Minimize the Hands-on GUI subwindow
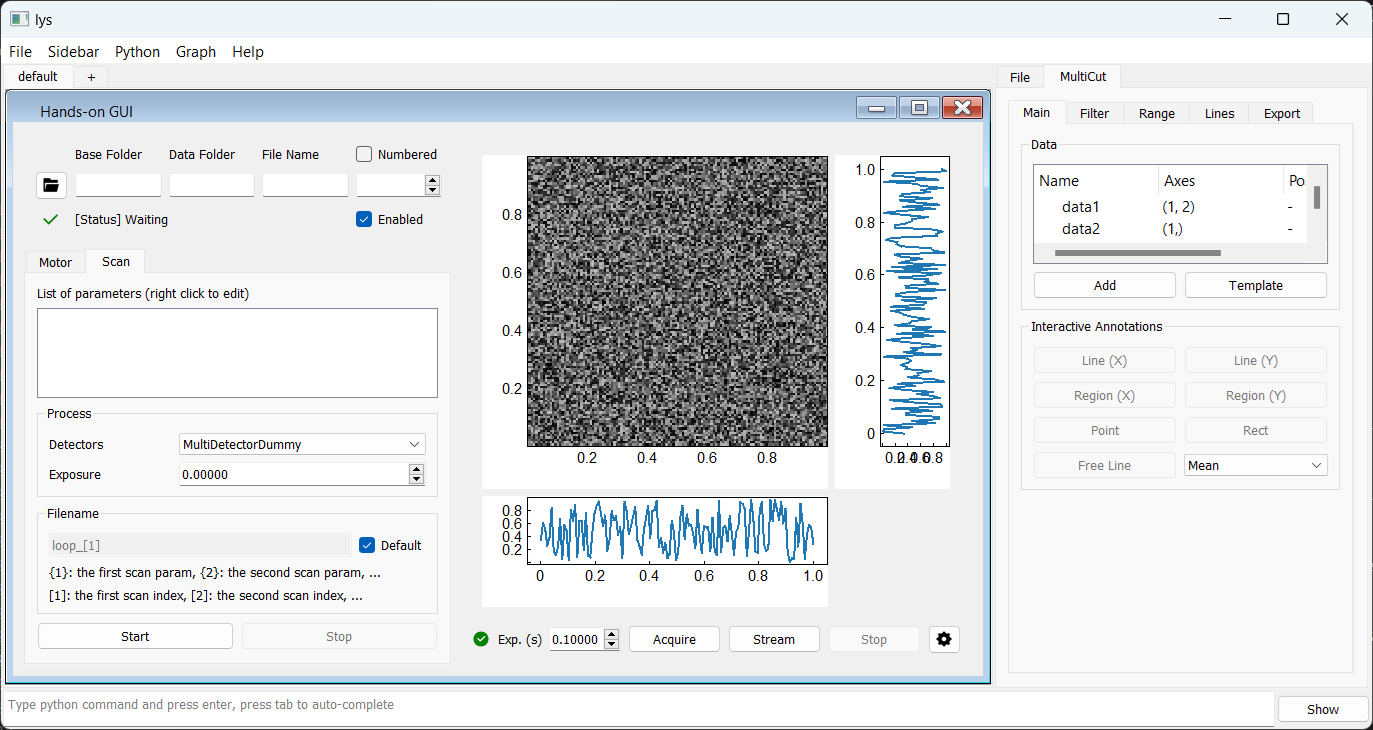Image resolution: width=1373 pixels, height=730 pixels. click(876, 108)
